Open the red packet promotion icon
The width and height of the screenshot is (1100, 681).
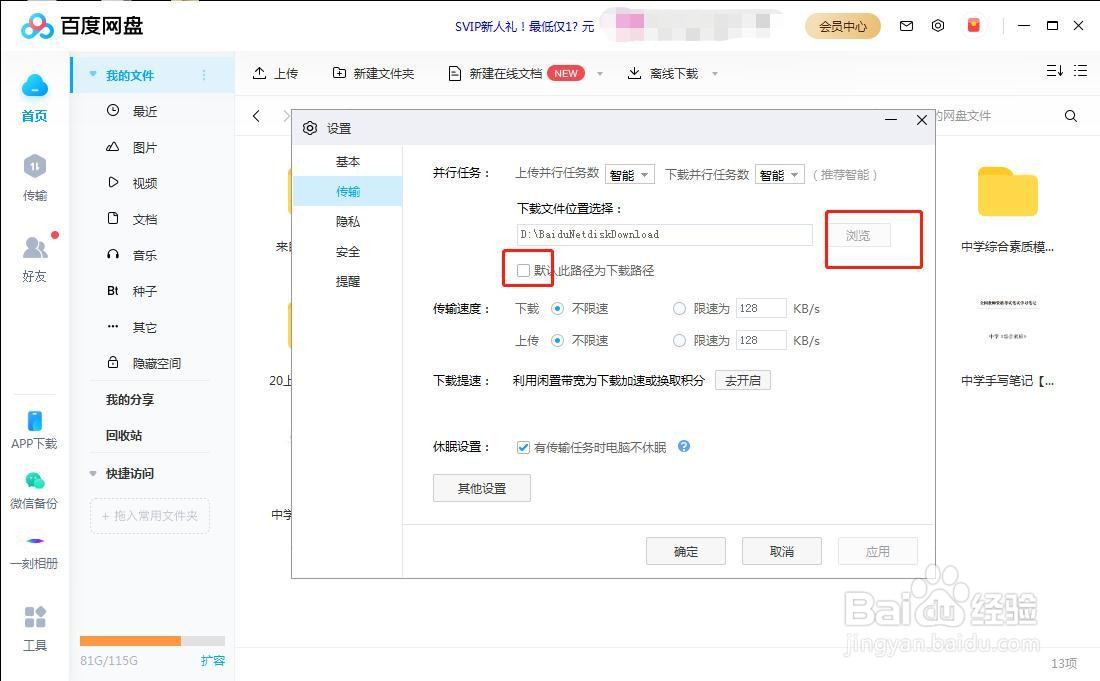point(973,25)
